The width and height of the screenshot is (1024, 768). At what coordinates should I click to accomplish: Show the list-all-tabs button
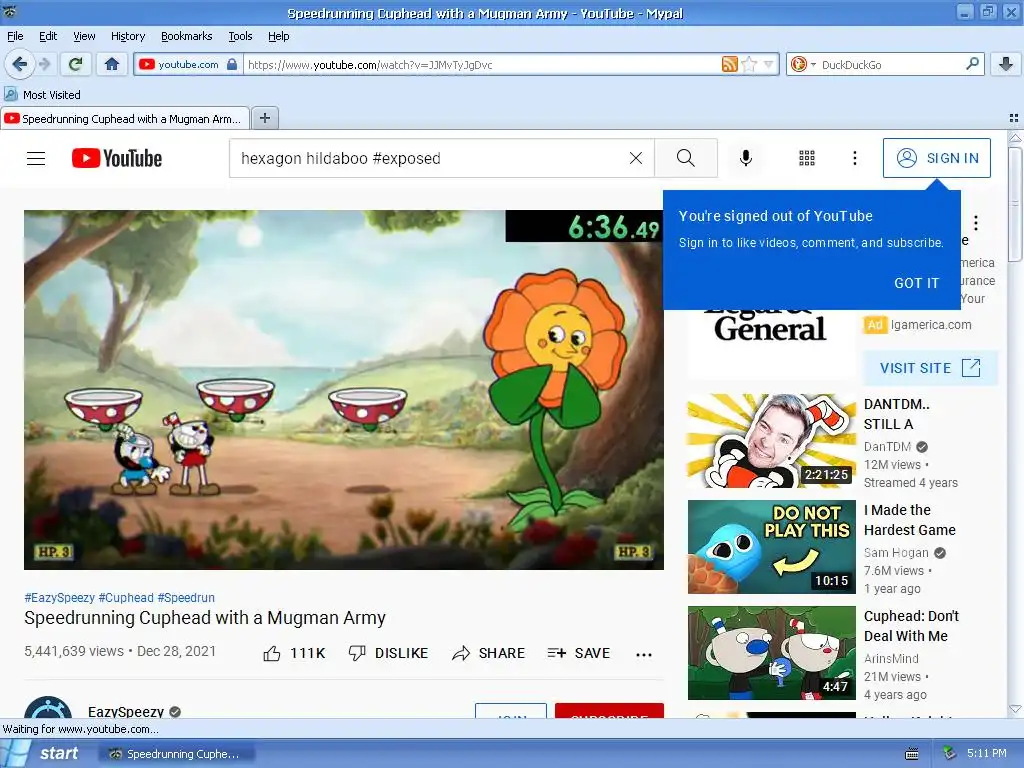[1014, 118]
